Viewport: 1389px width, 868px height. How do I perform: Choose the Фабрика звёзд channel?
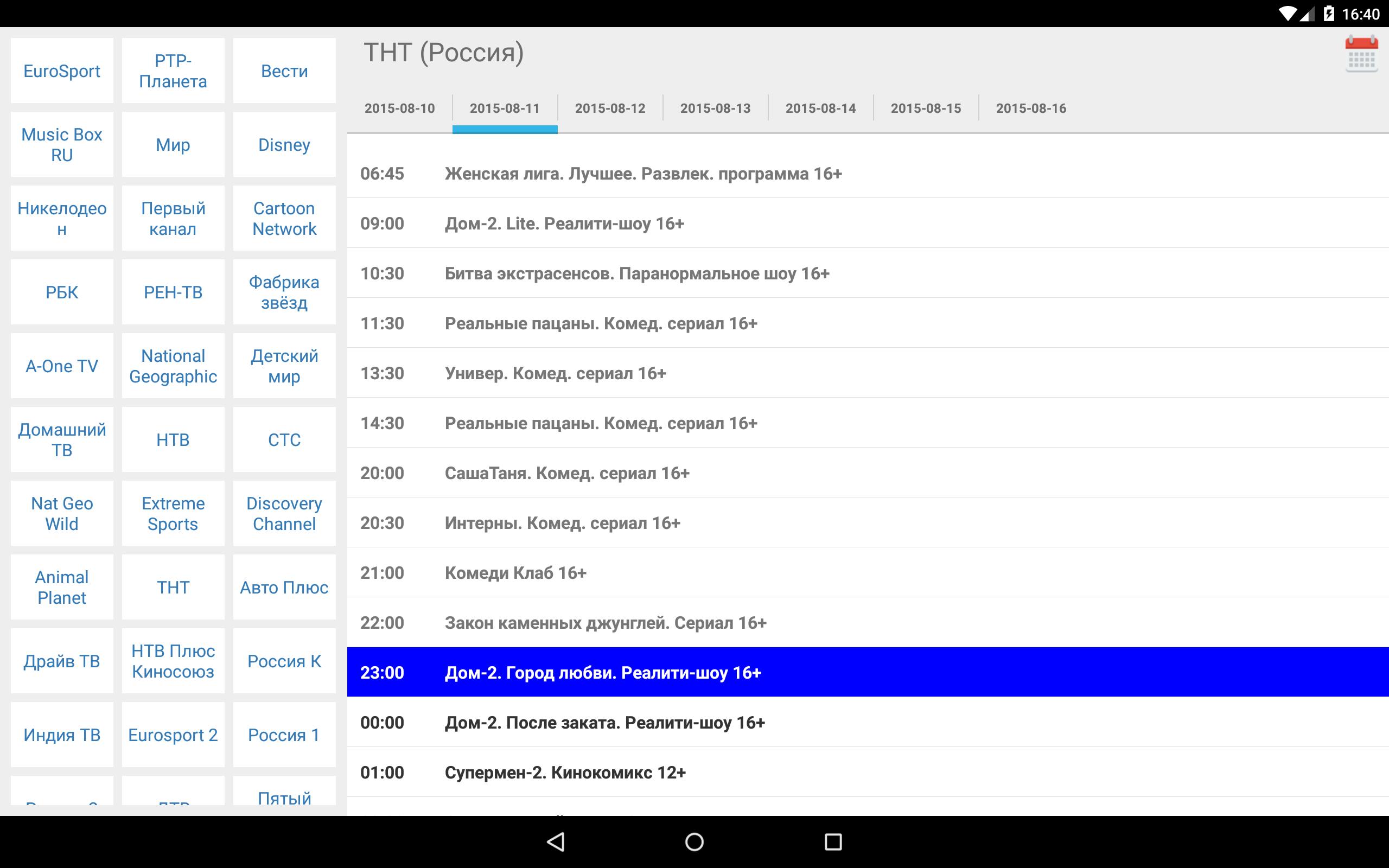click(x=284, y=292)
